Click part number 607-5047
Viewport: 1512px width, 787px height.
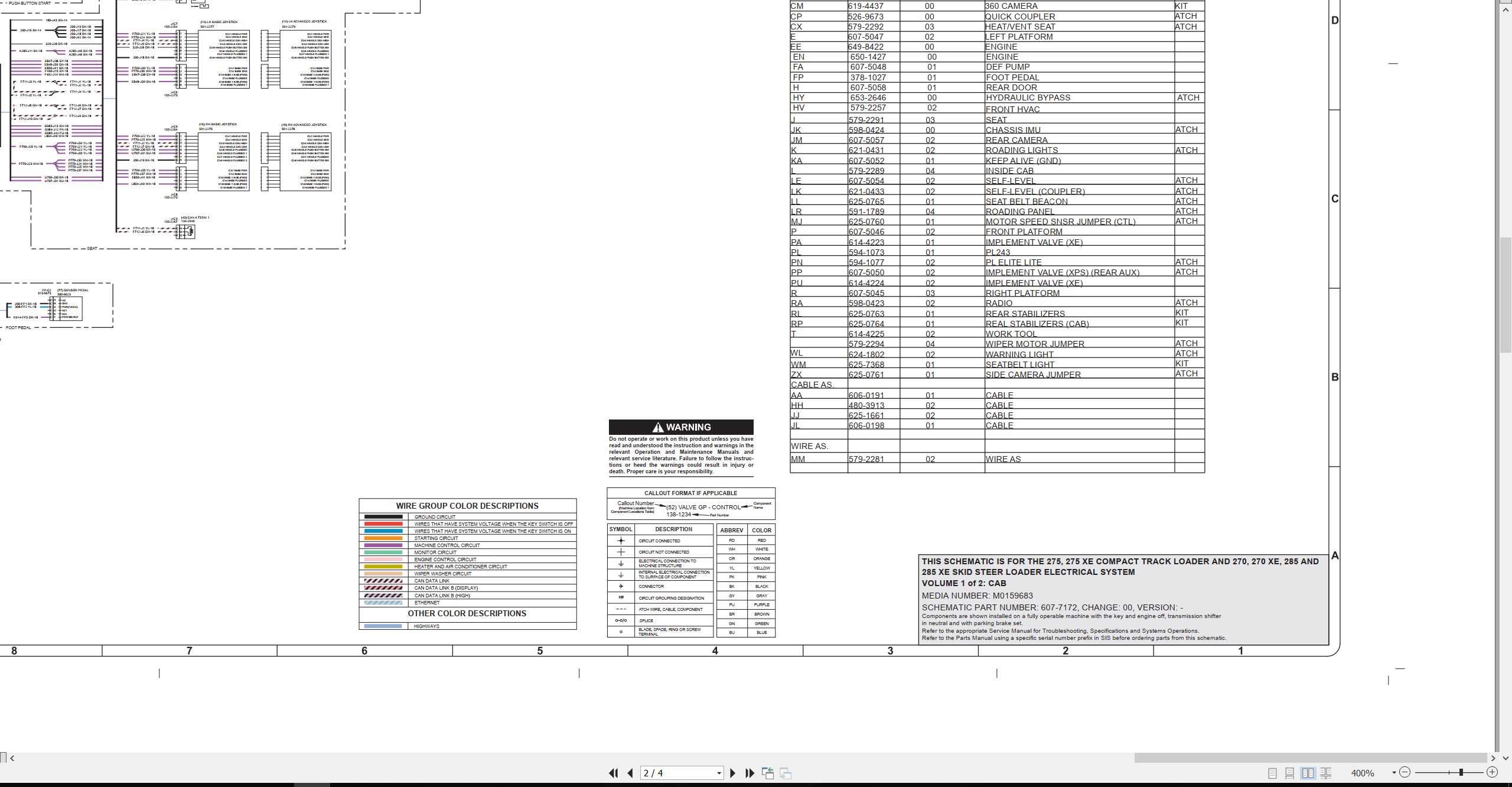pyautogui.click(x=866, y=37)
